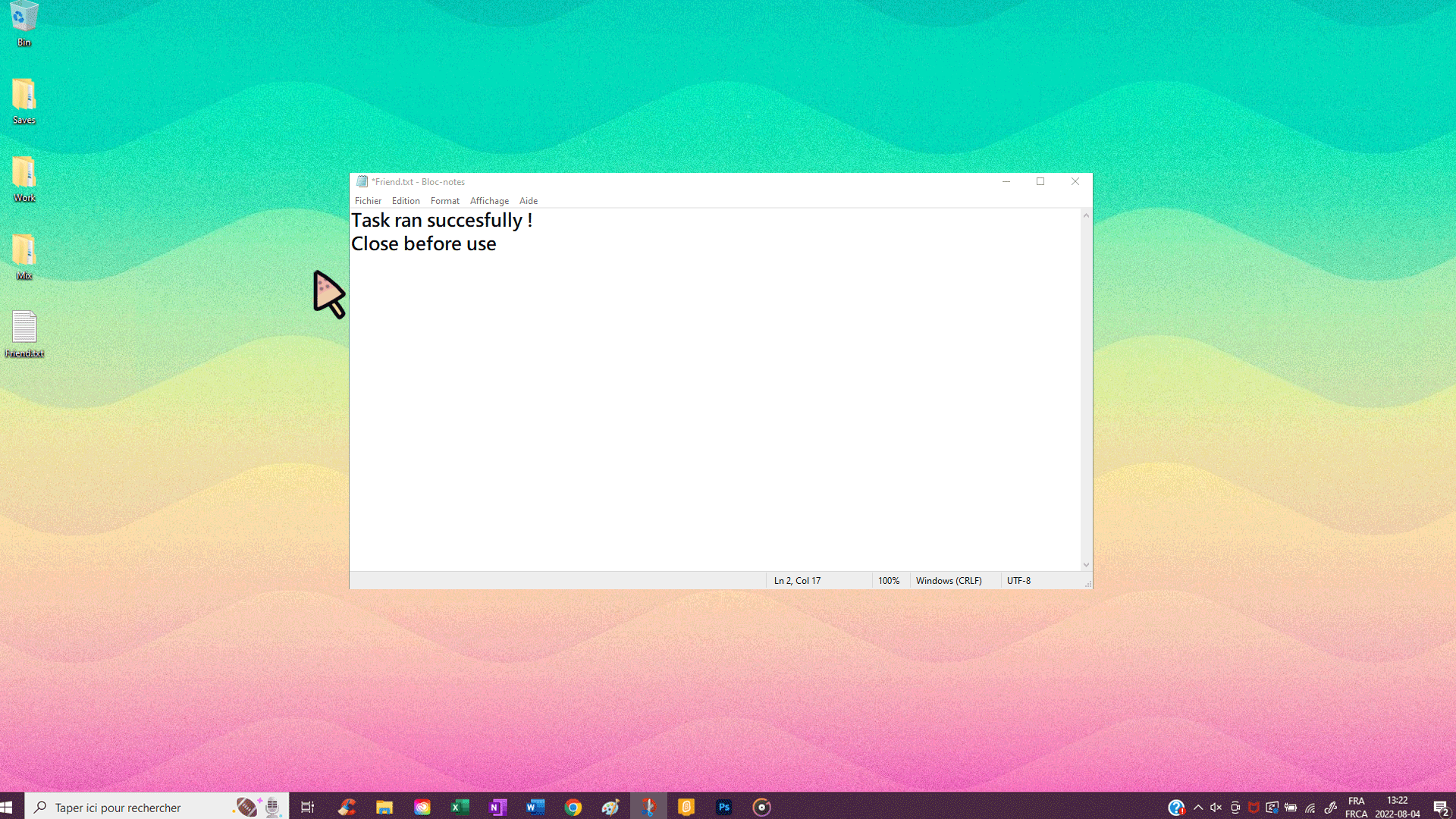The width and height of the screenshot is (1456, 819).
Task: Open Word from the taskbar
Action: click(x=535, y=807)
